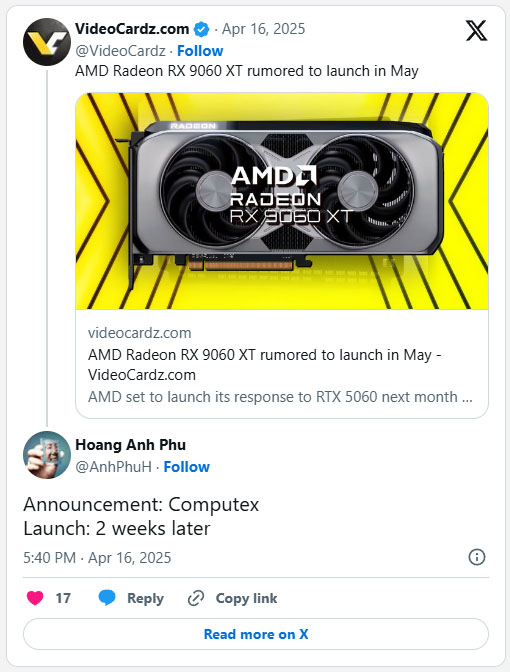Click the Hoang Anh Phu name

tap(131, 445)
